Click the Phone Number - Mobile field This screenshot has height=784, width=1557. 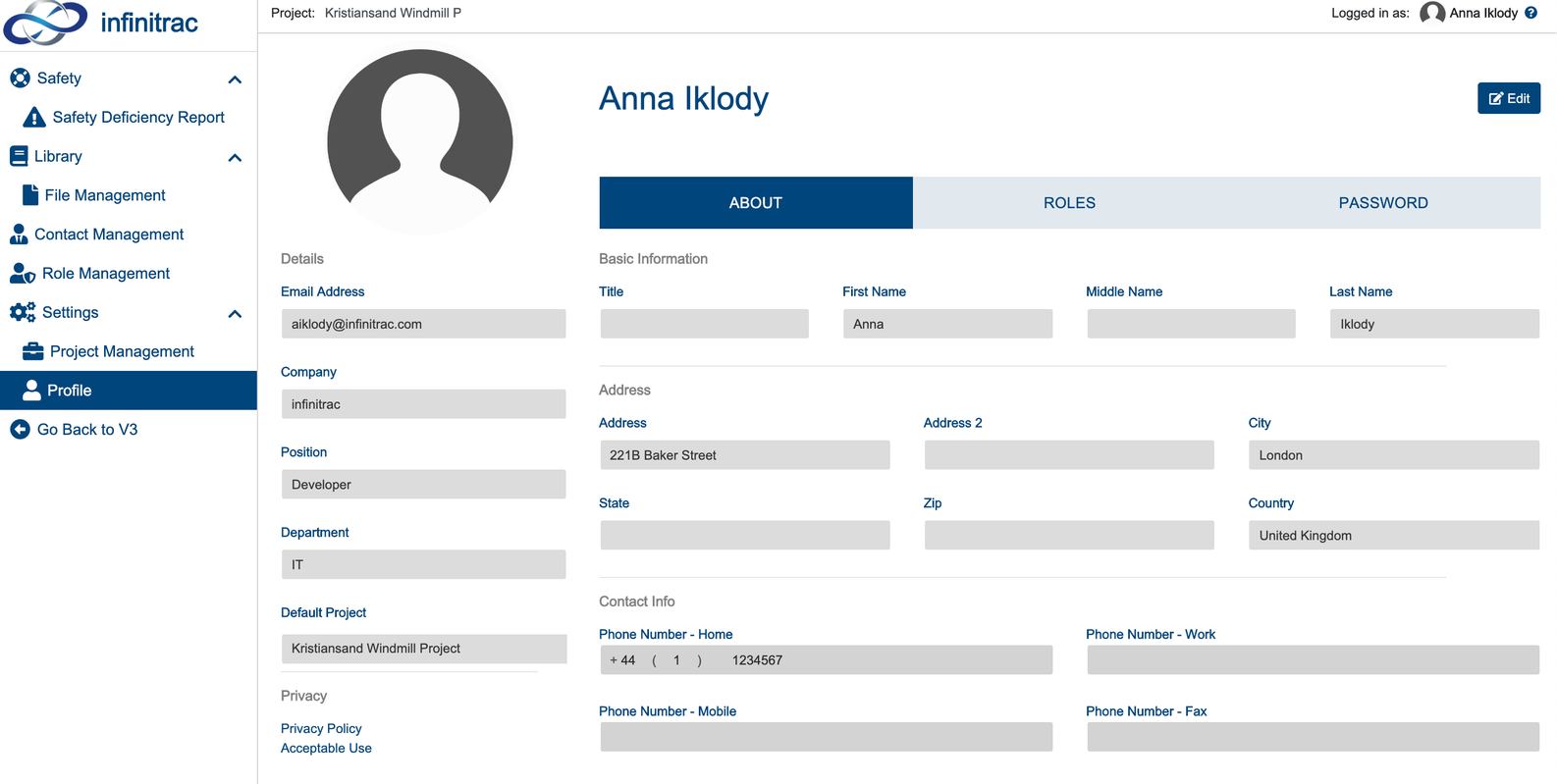pyautogui.click(x=826, y=737)
